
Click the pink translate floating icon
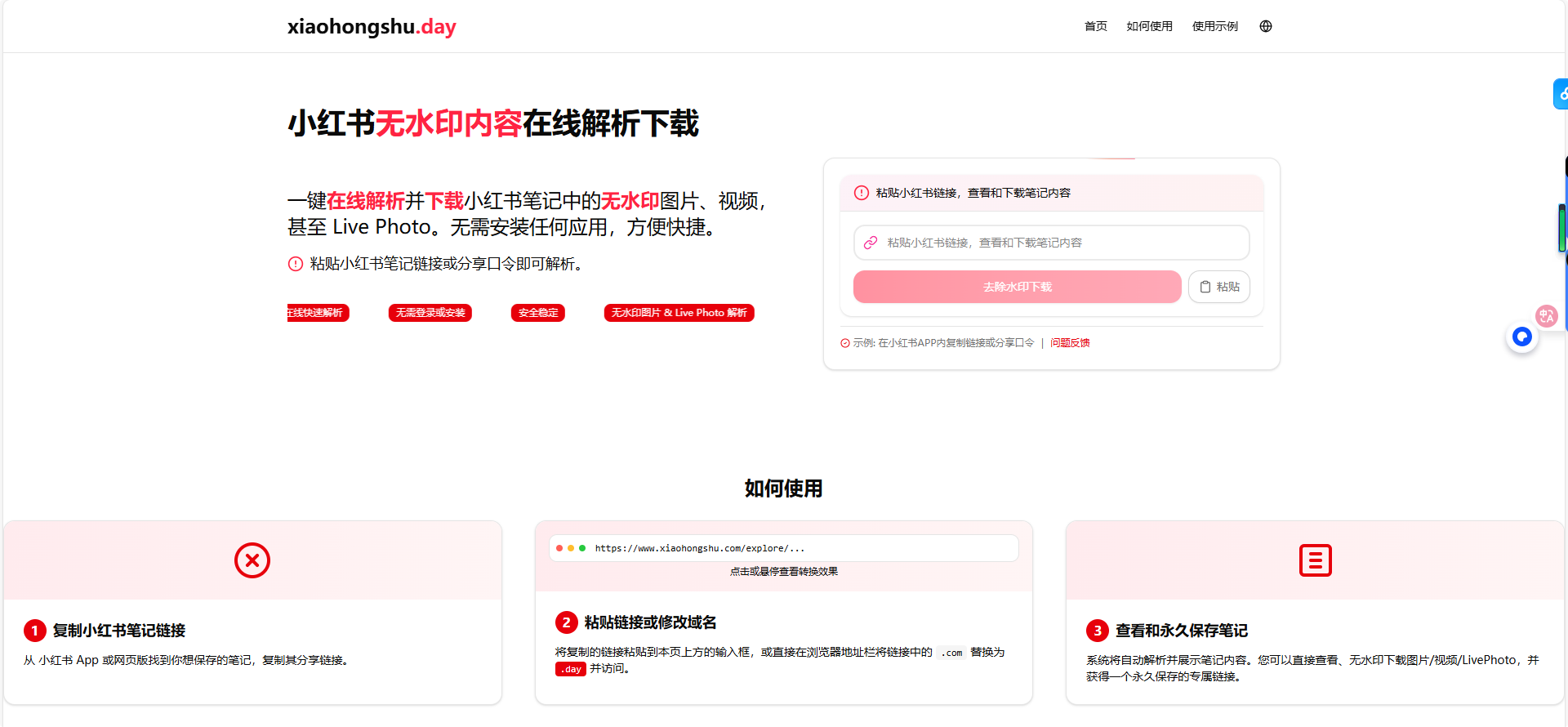coord(1547,316)
